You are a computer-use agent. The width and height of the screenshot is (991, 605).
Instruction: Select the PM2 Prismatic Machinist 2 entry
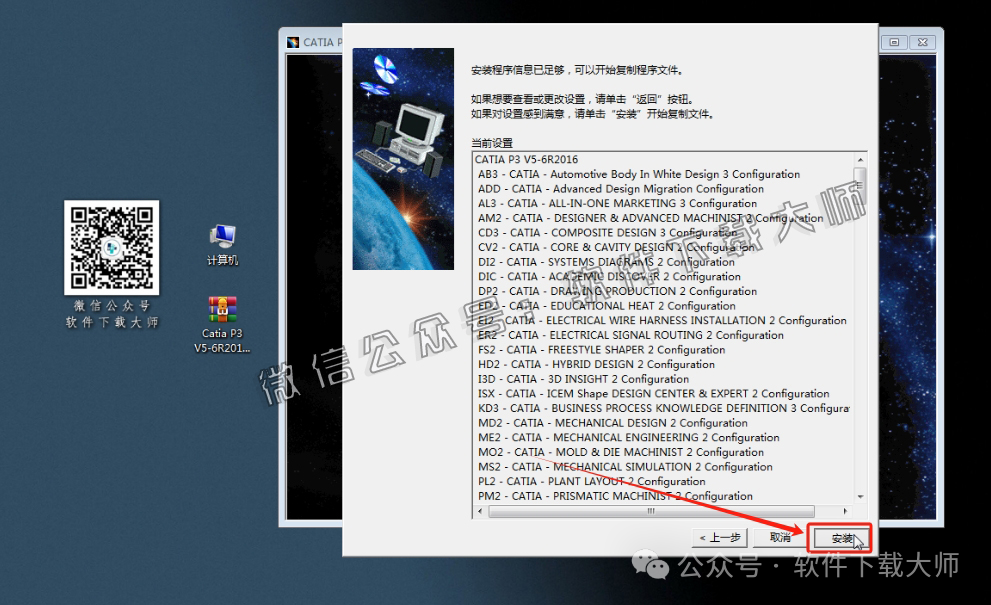615,496
